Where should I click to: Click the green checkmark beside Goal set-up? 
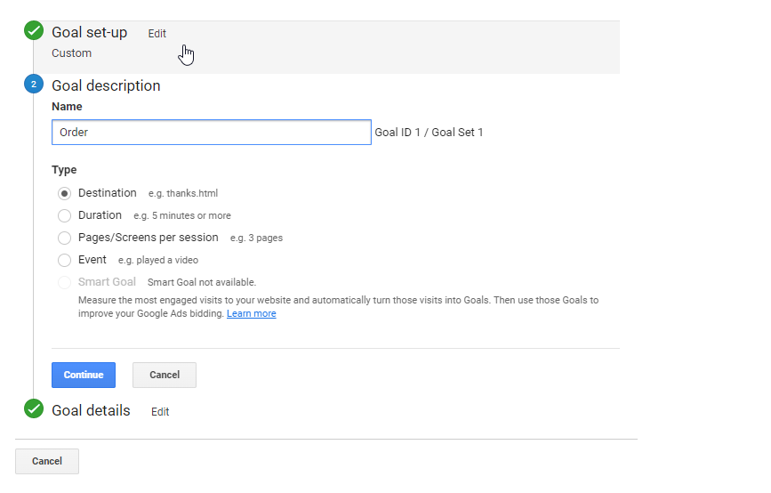click(34, 31)
